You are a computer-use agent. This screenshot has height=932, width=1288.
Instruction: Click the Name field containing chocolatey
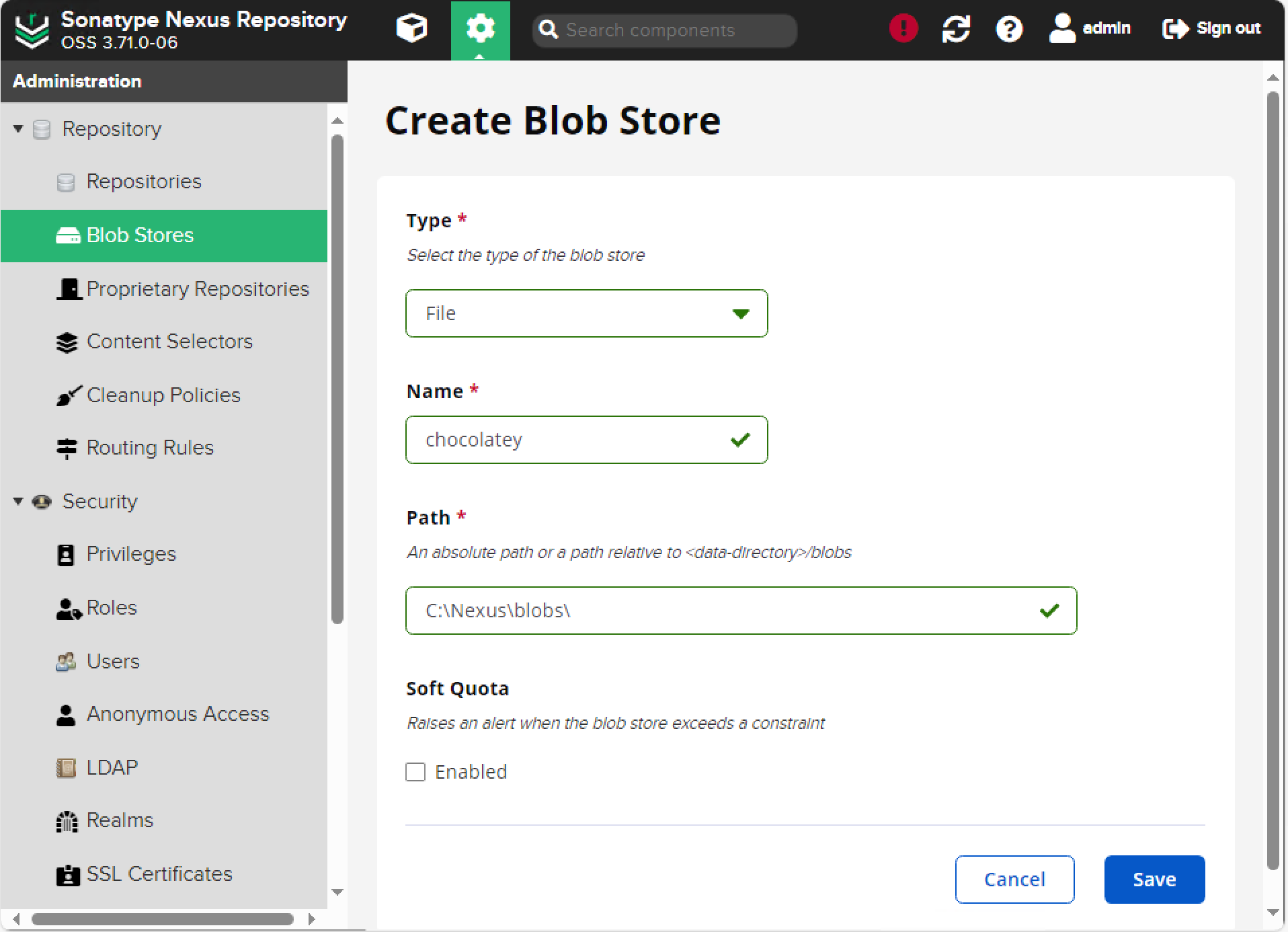pos(586,440)
